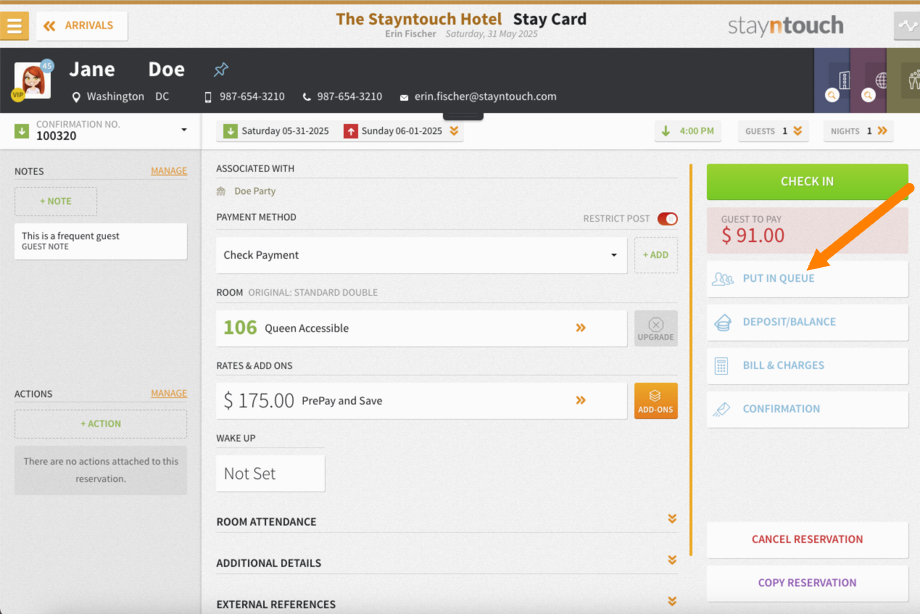
Task: Add a new payment method
Action: [655, 255]
